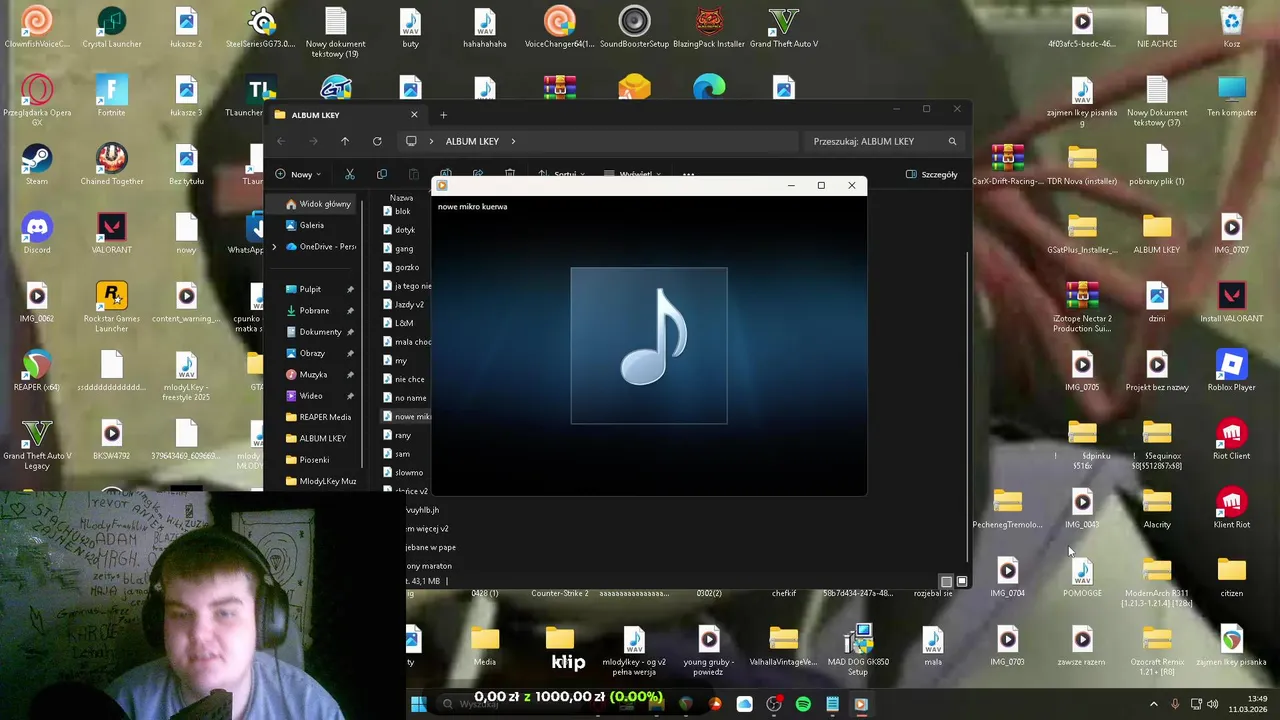1280x720 pixels.
Task: Open Dokumenty in Explorer sidebar
Action: click(320, 332)
